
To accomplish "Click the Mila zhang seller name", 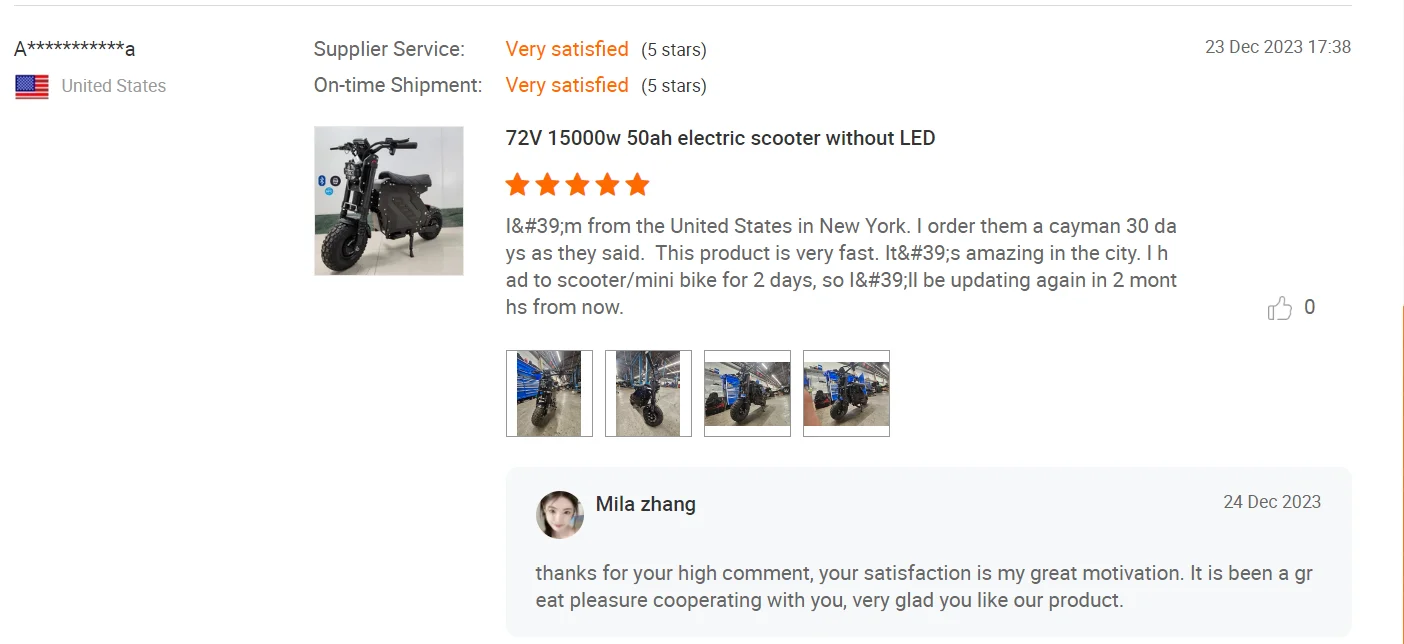I will (645, 504).
